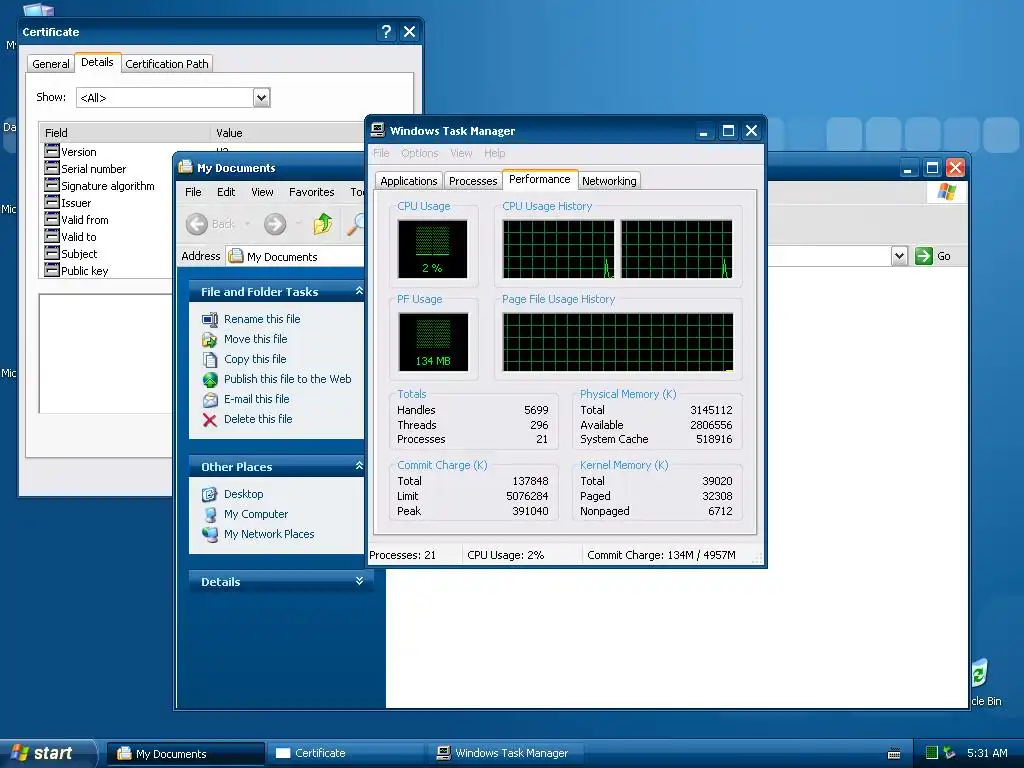Select the Valid to row
The height and width of the screenshot is (768, 1024).
click(x=108, y=236)
